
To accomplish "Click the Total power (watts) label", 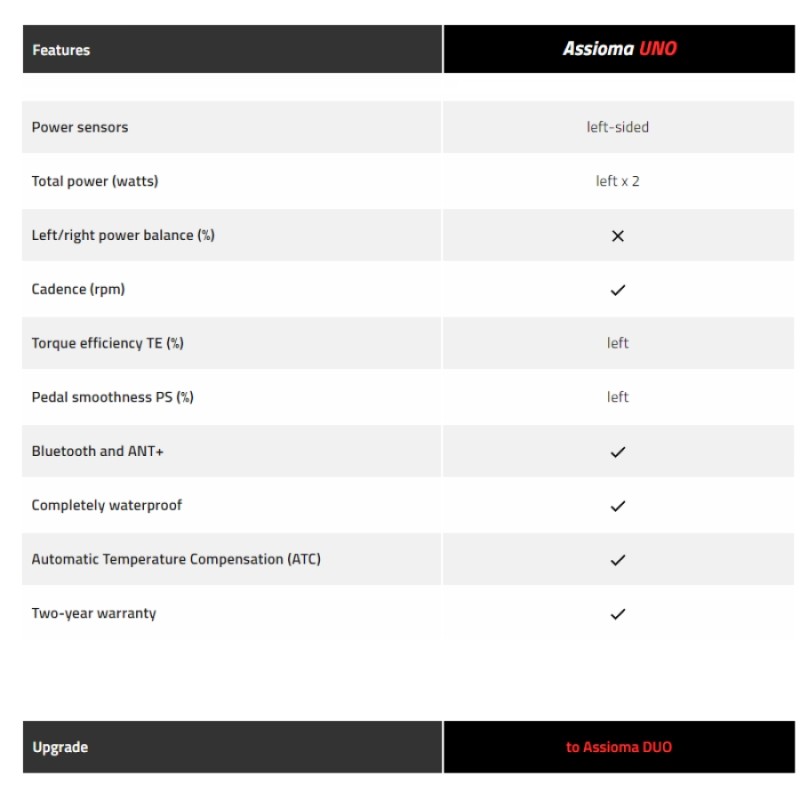I will click(95, 181).
